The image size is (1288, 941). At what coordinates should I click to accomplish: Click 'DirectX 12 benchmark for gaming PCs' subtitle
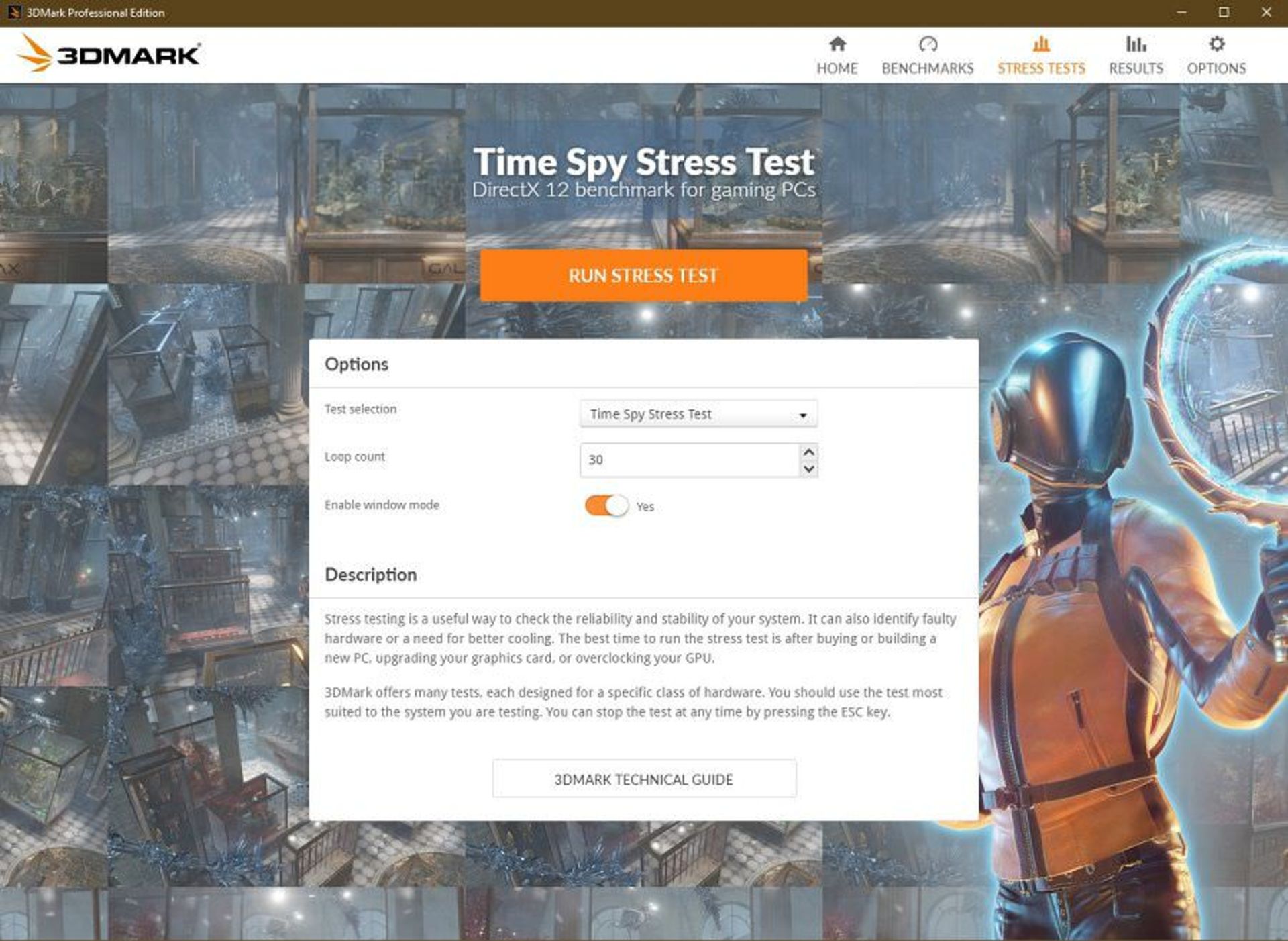pos(643,190)
